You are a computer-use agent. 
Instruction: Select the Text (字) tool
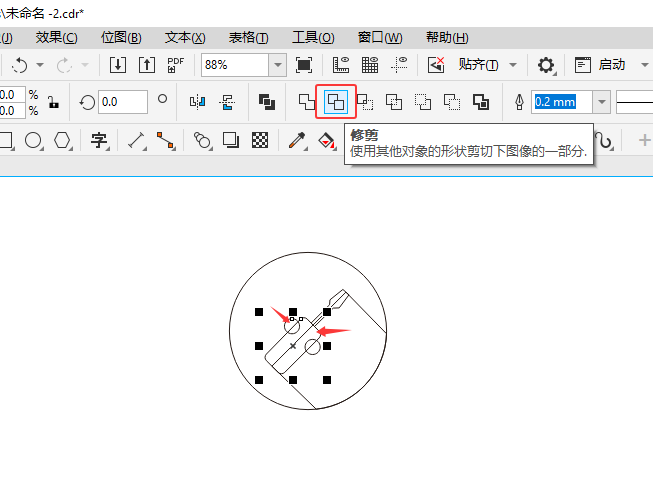(x=99, y=140)
